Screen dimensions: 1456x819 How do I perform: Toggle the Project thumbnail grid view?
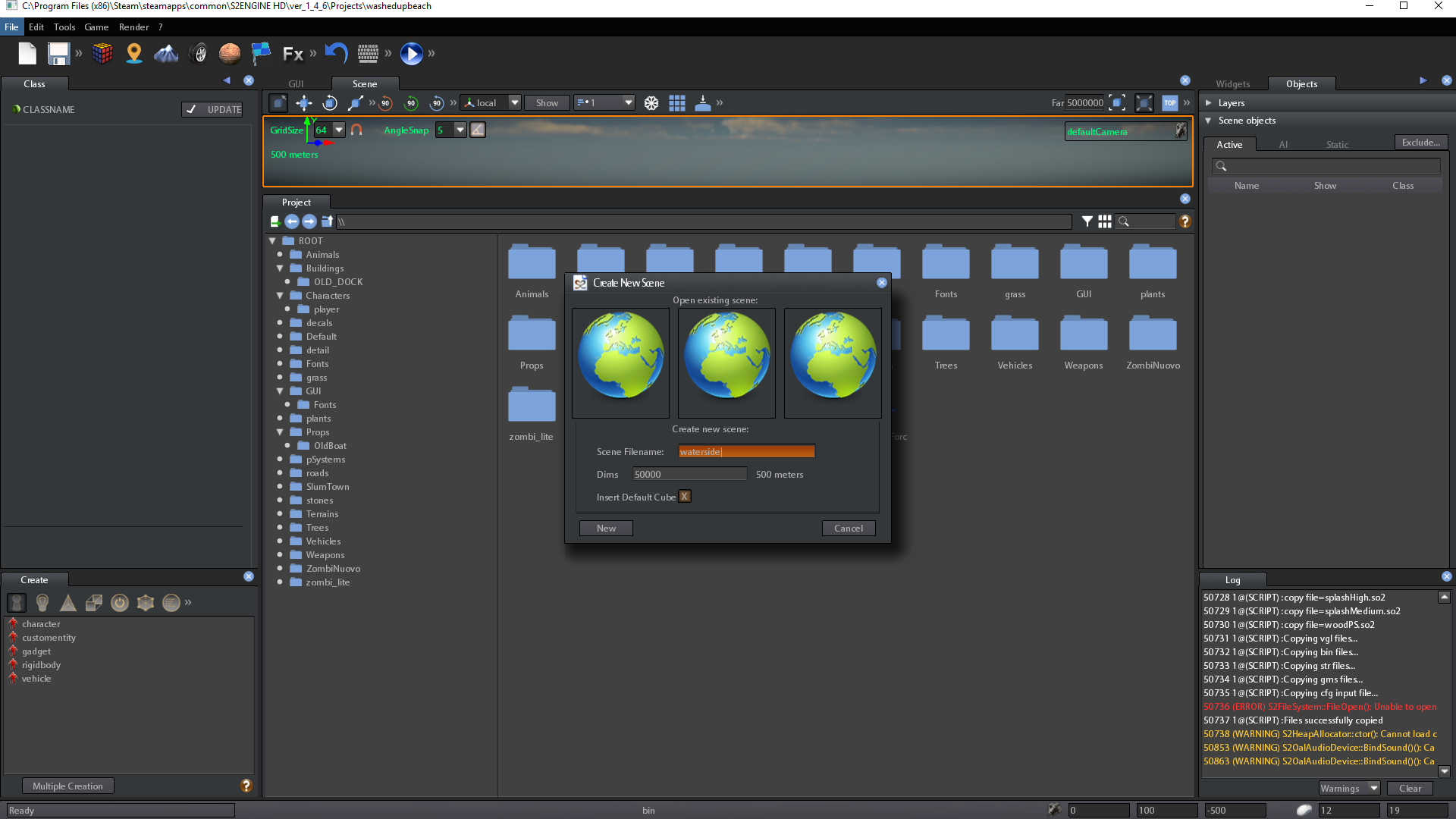pos(1105,221)
